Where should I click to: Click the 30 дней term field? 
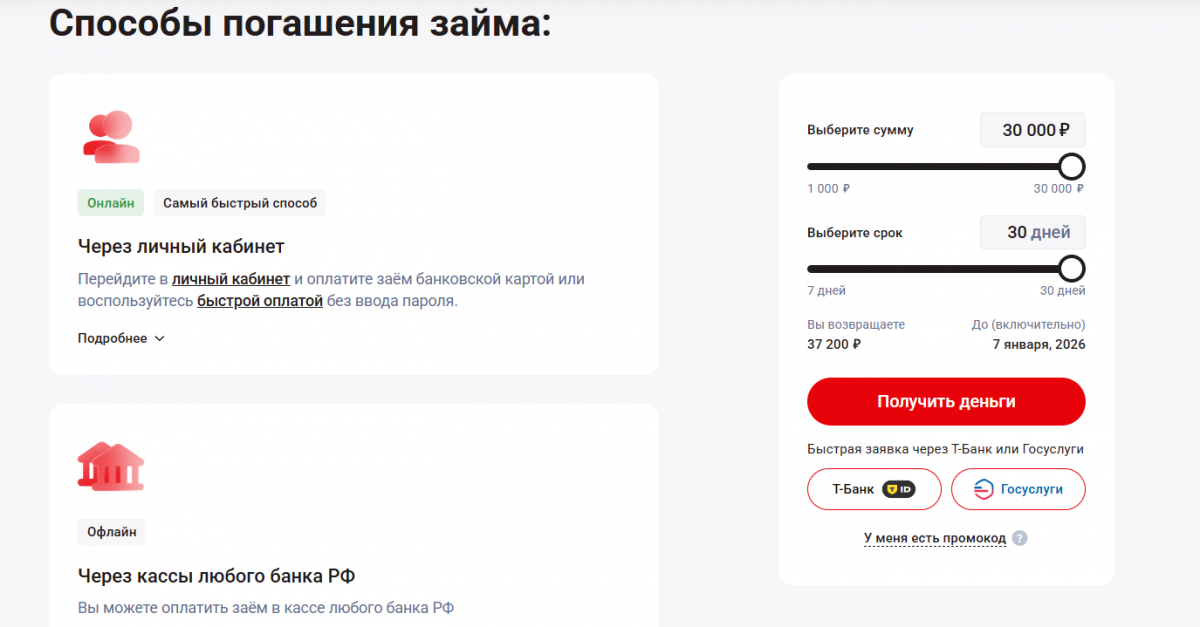(1032, 232)
